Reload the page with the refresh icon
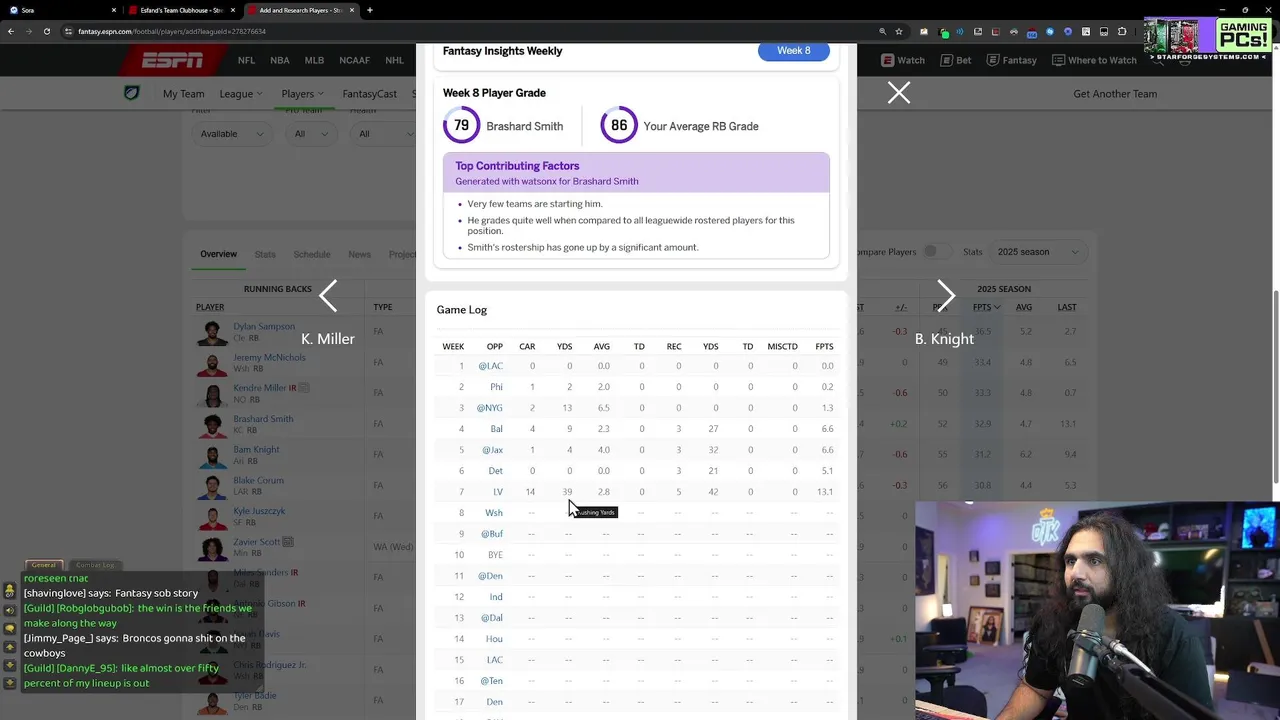This screenshot has width=1280, height=720. (47, 31)
